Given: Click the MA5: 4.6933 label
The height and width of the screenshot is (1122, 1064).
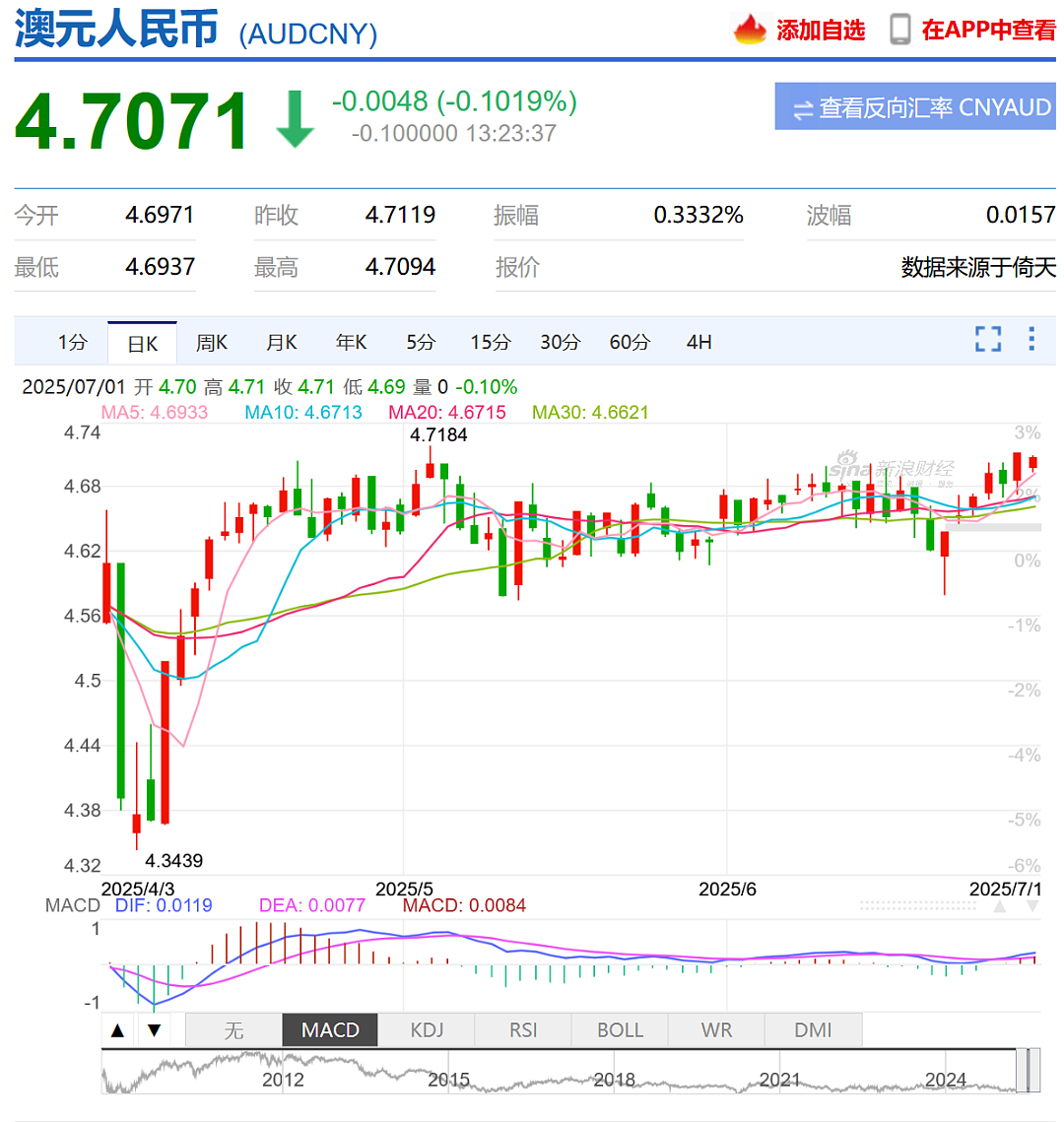Looking at the screenshot, I should 155,413.
